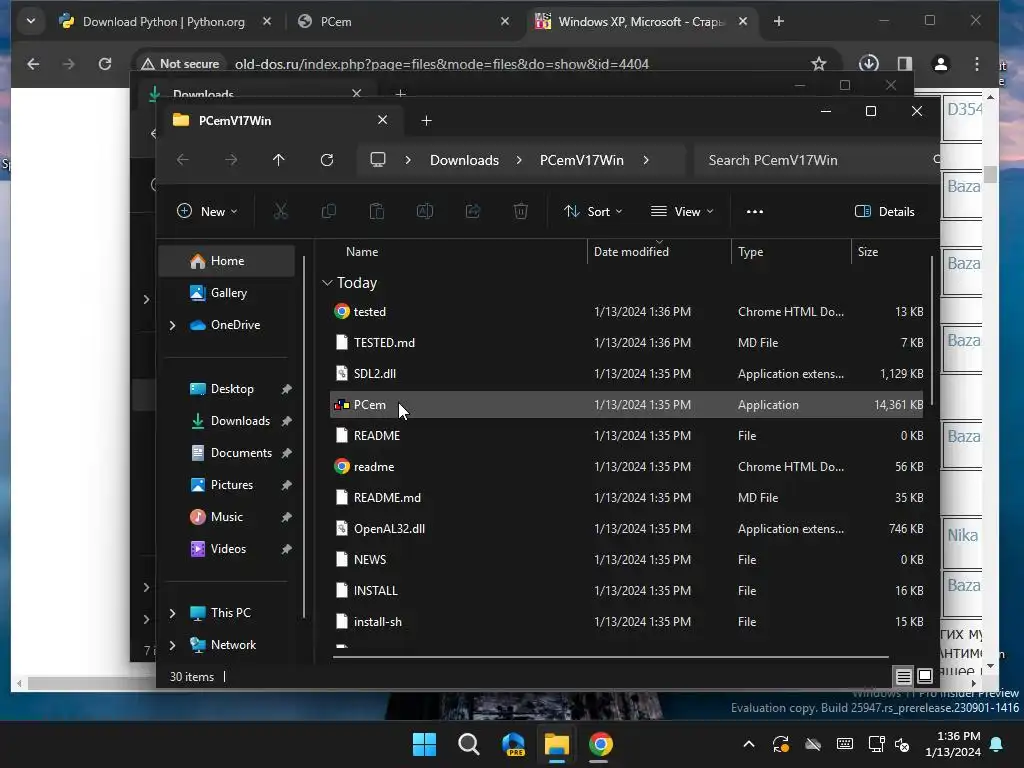1024x768 pixels.
Task: Switch to large thumbnails view in the status bar
Action: click(925, 677)
